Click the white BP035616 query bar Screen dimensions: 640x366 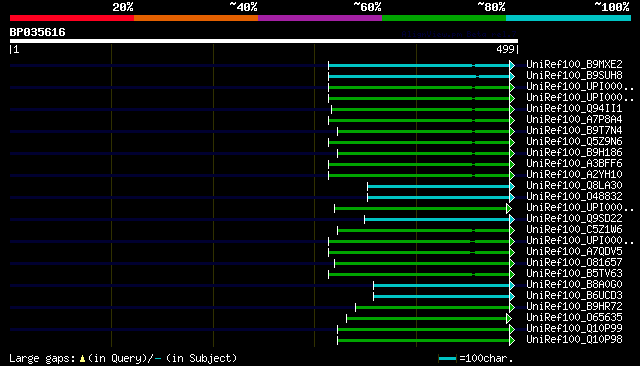pyautogui.click(x=264, y=41)
